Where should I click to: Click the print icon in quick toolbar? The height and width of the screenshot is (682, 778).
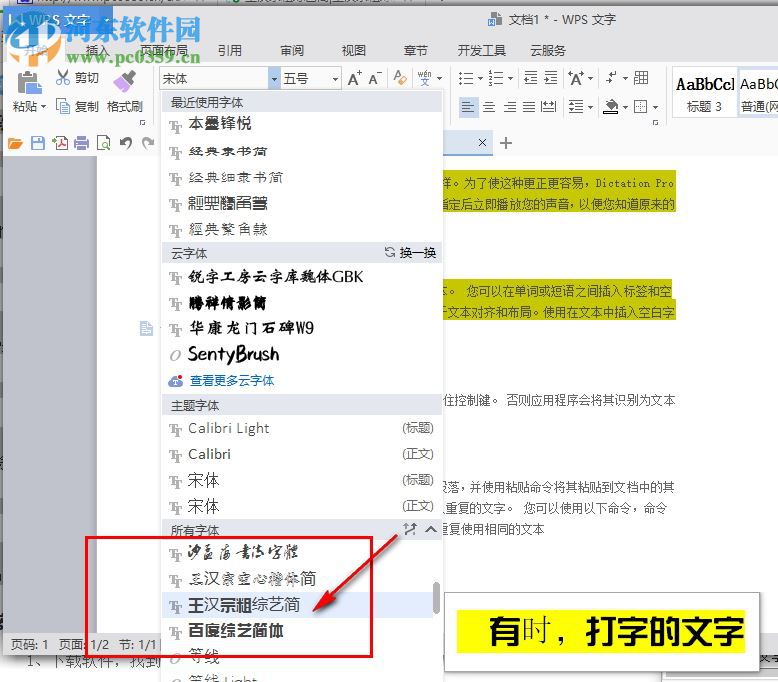point(81,143)
